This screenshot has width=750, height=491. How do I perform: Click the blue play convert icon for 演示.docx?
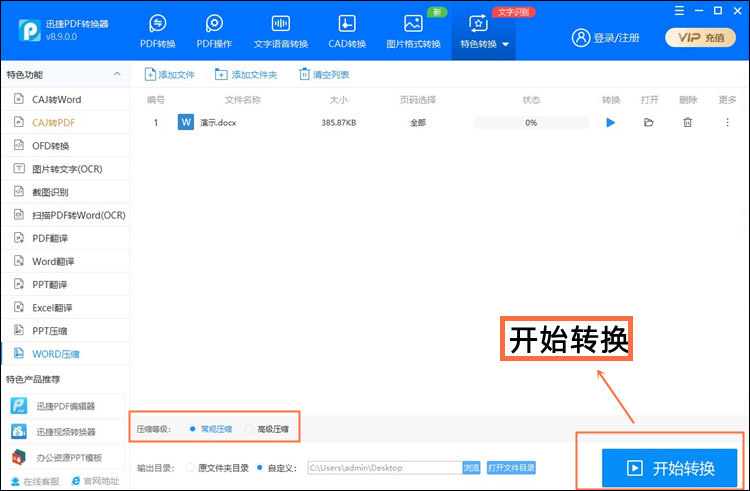(x=610, y=123)
